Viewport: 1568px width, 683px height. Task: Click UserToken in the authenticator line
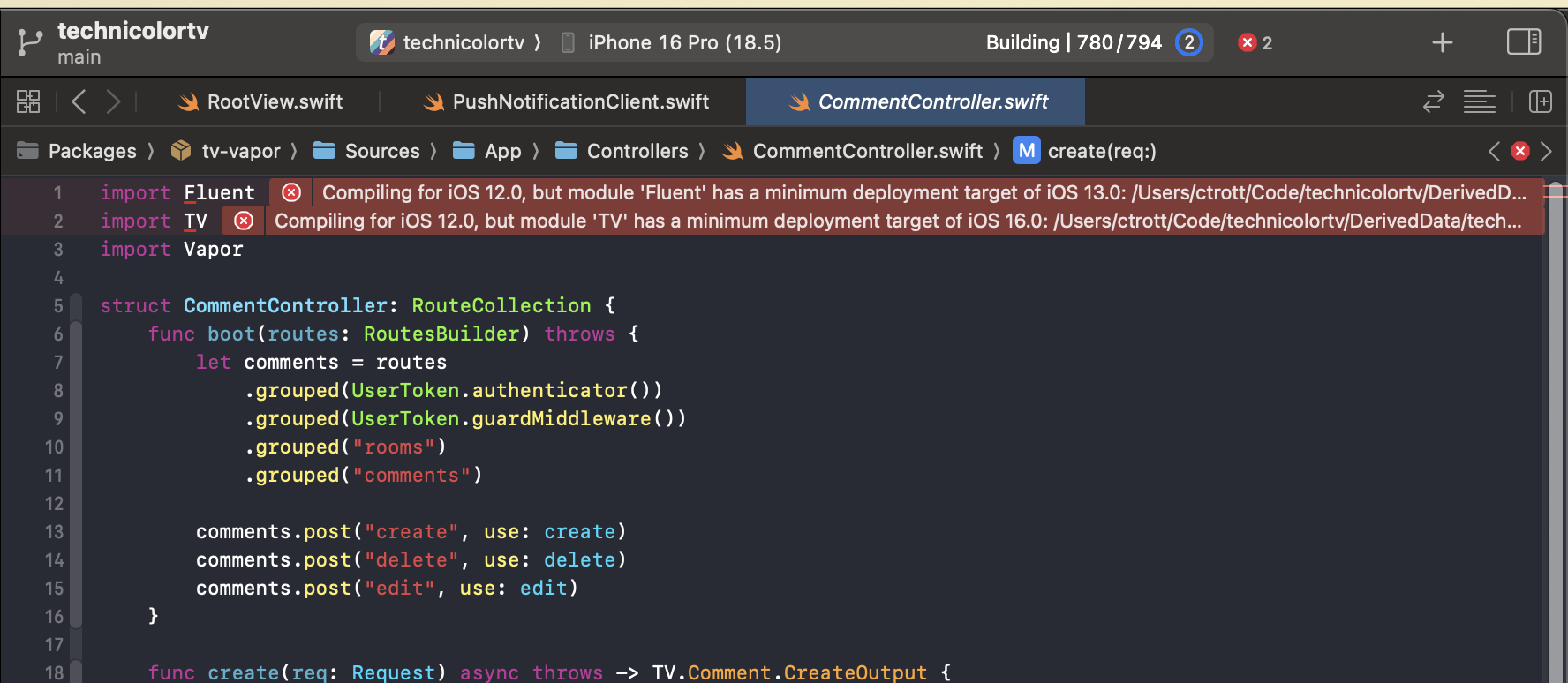(405, 390)
